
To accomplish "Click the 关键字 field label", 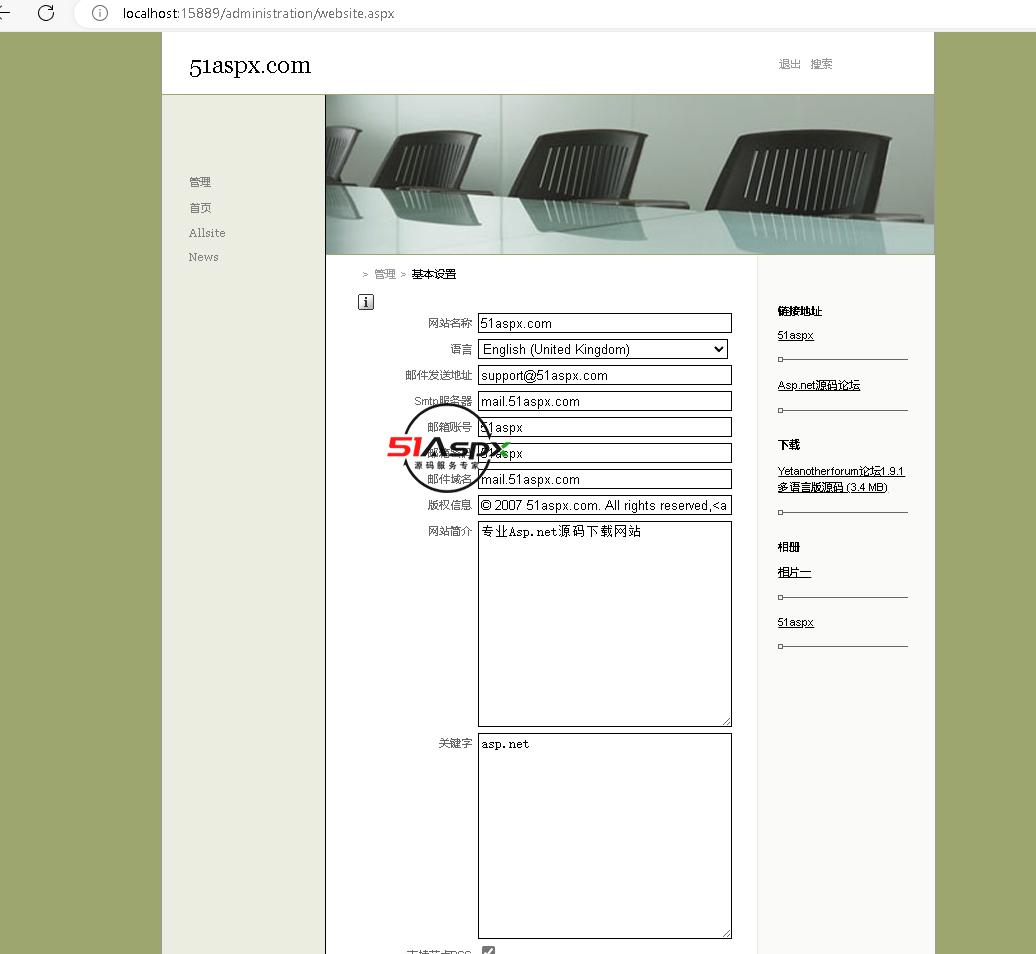I will click(455, 743).
